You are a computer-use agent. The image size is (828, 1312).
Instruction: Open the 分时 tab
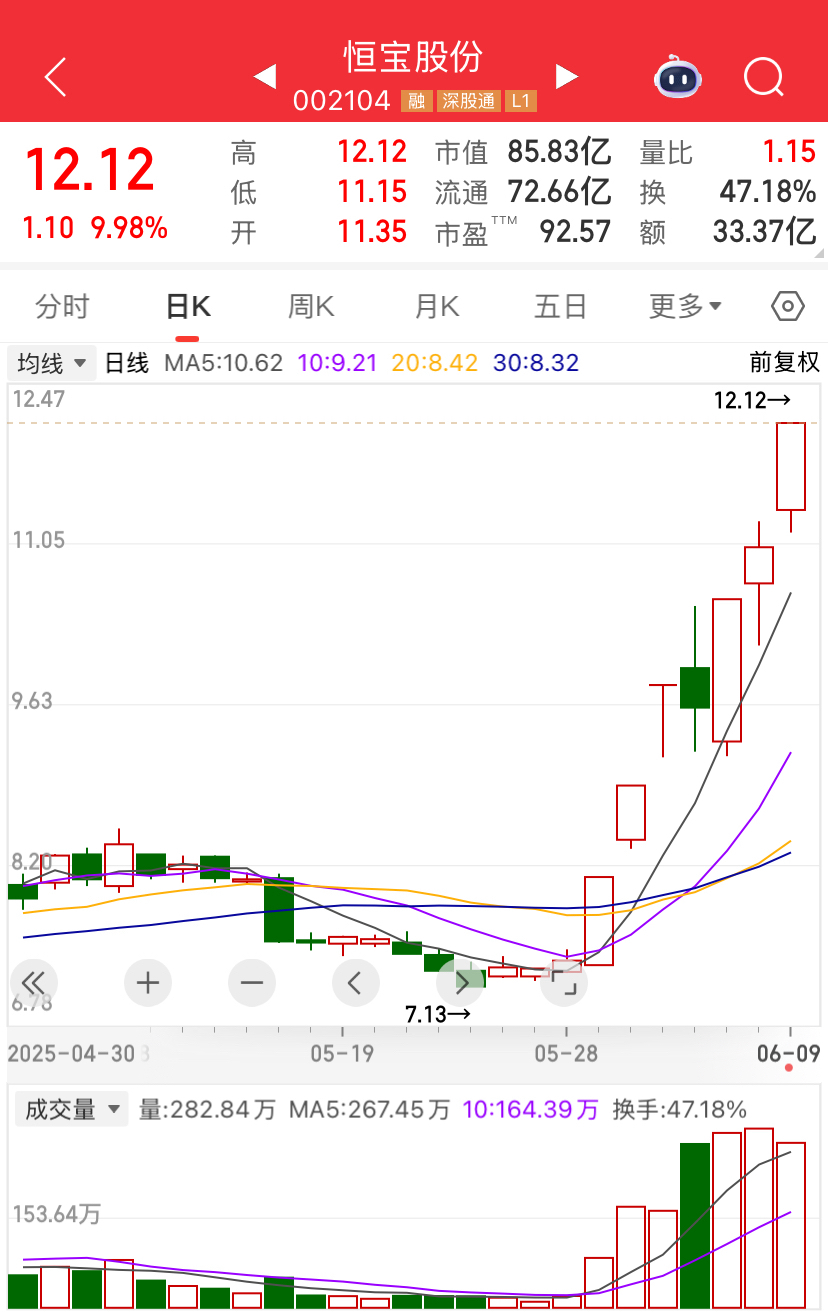click(x=62, y=306)
